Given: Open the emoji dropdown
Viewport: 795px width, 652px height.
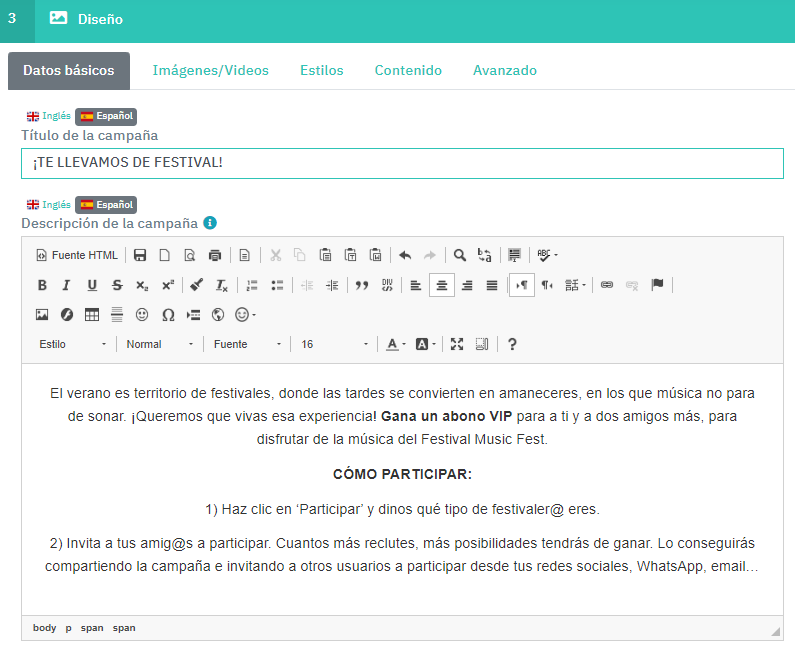Looking at the screenshot, I should tap(246, 315).
